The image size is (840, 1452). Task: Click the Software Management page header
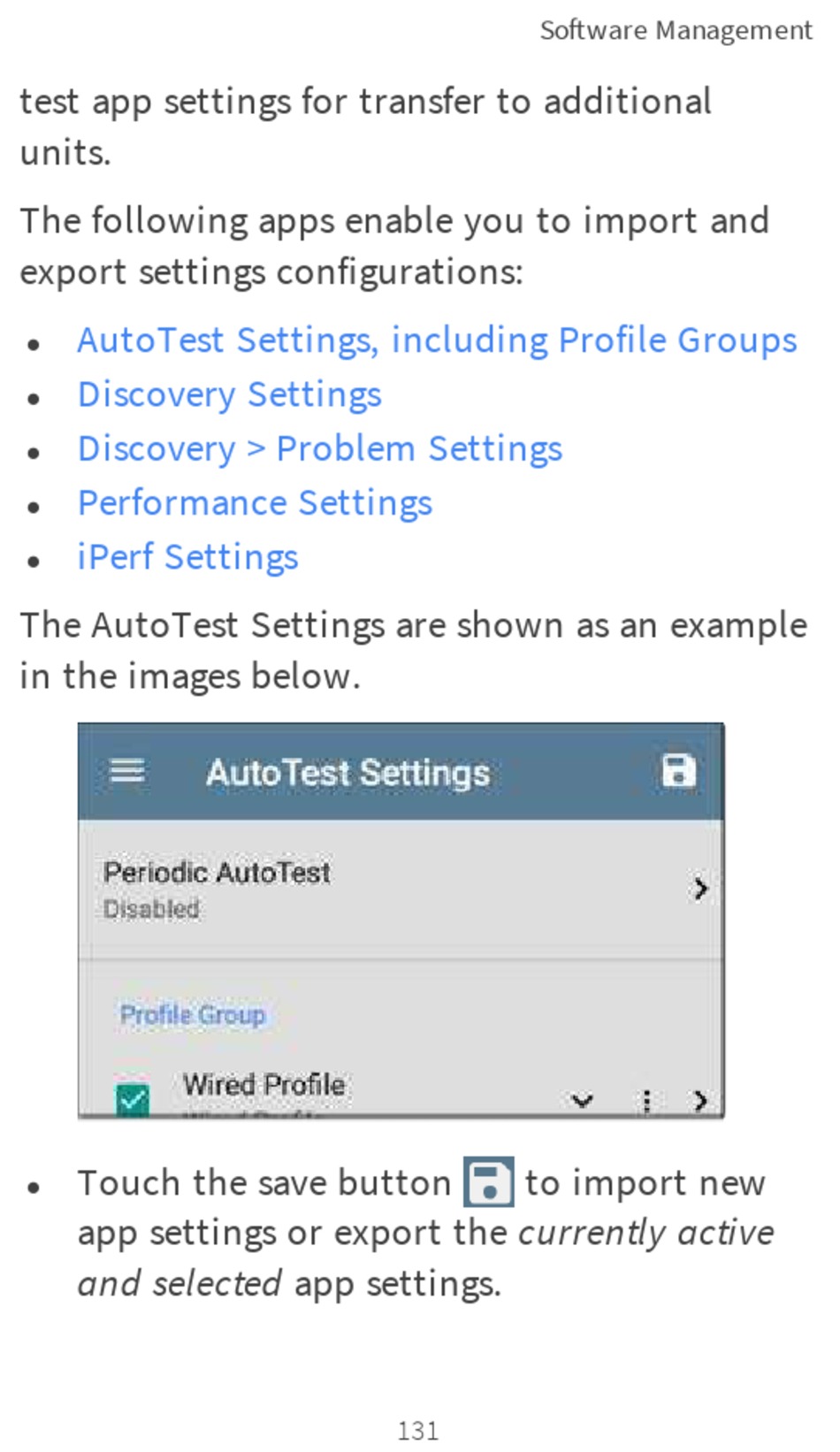click(676, 31)
